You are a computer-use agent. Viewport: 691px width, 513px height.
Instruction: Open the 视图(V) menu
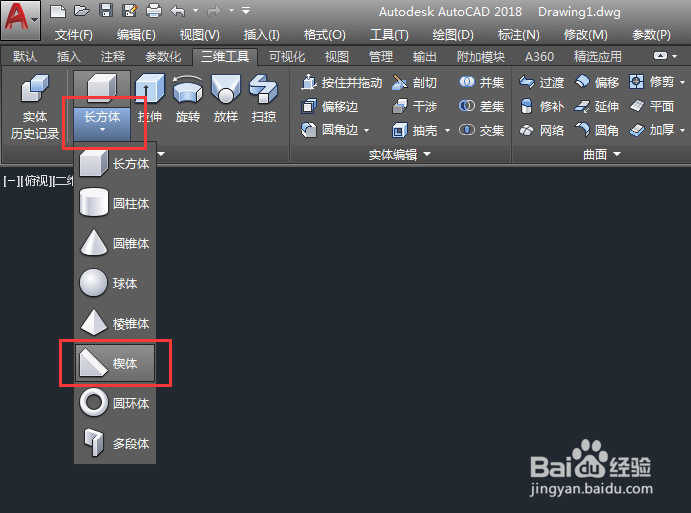click(200, 35)
